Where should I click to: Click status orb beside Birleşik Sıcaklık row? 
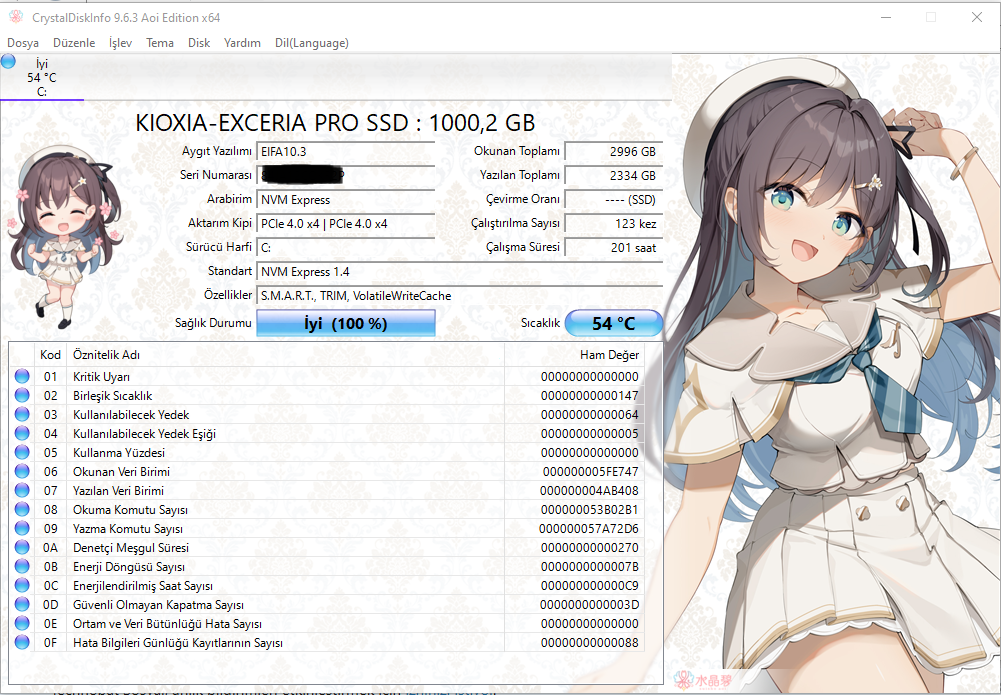(23, 396)
